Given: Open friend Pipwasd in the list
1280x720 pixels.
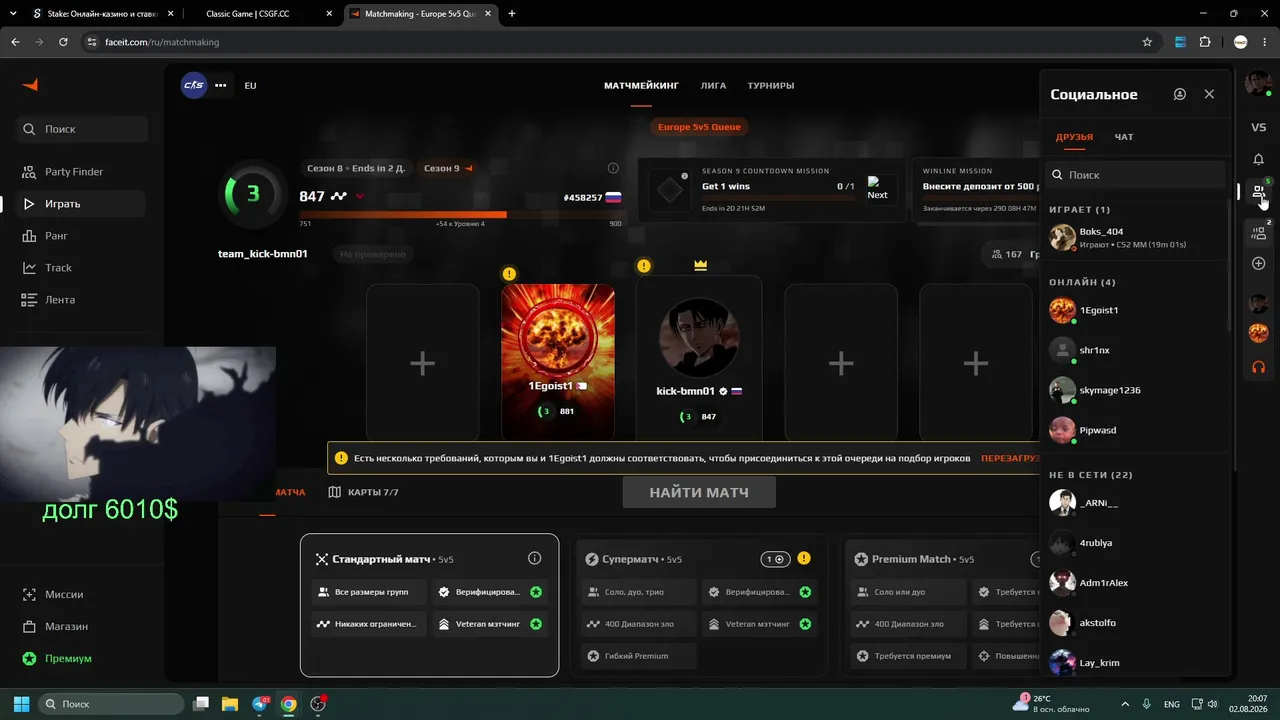Looking at the screenshot, I should [1135, 430].
